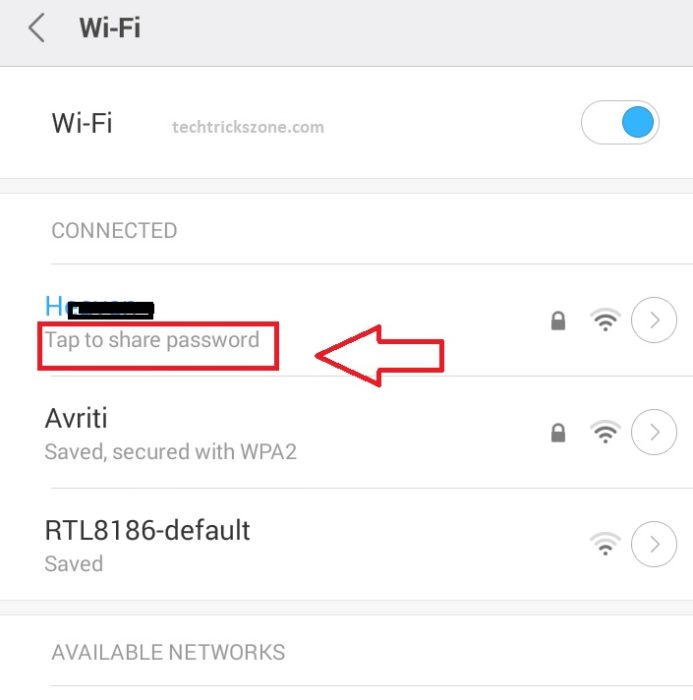Tap Saved, secured with WPA2 status
The image size is (693, 700).
pyautogui.click(x=171, y=452)
